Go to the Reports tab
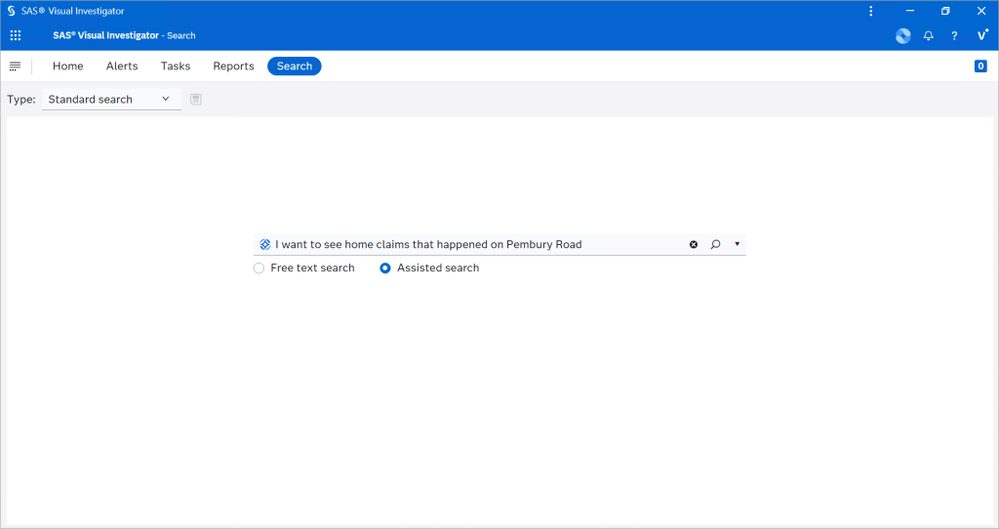Screen dimensions: 999x529 (233, 66)
